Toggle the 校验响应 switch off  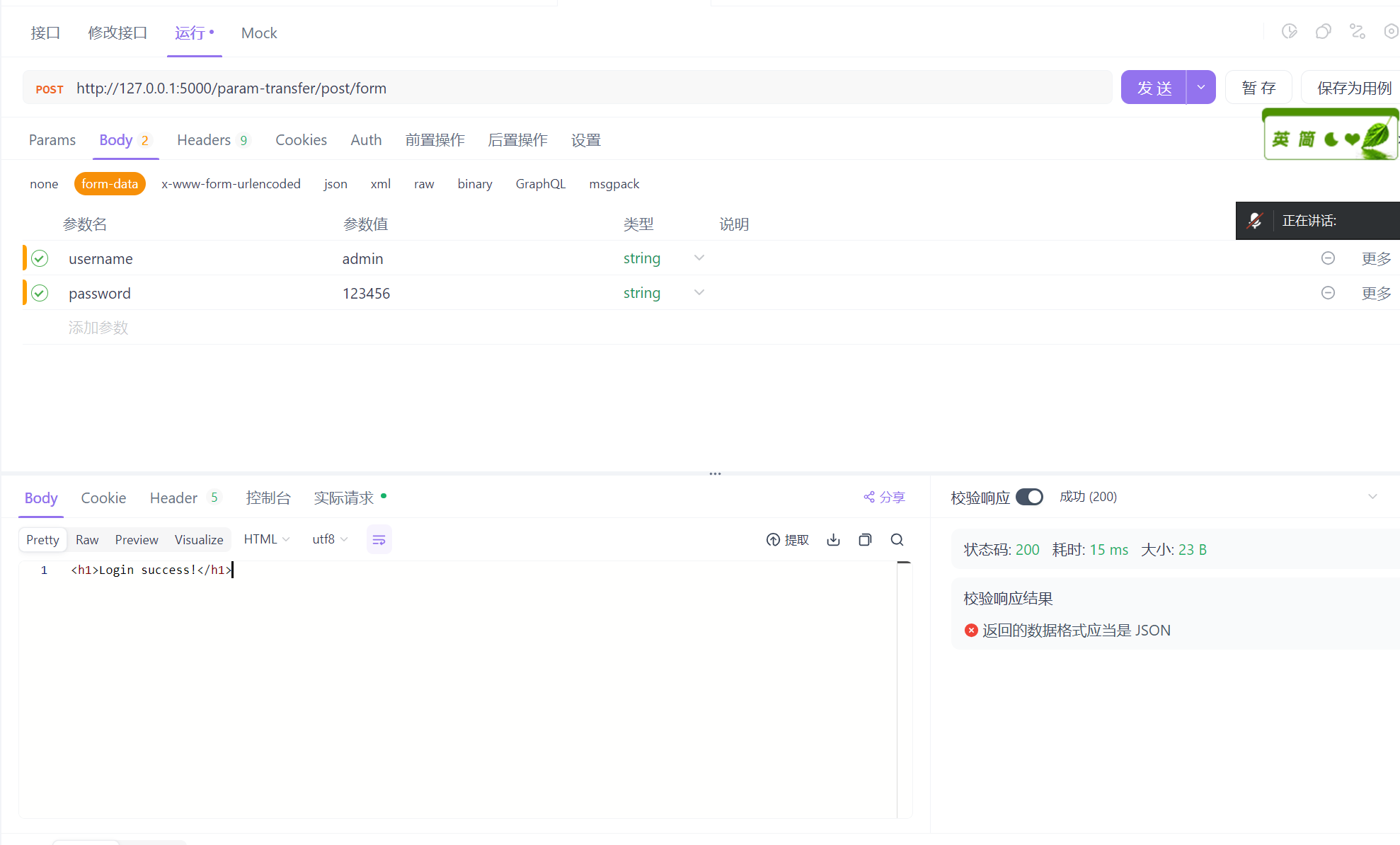[x=1029, y=498]
